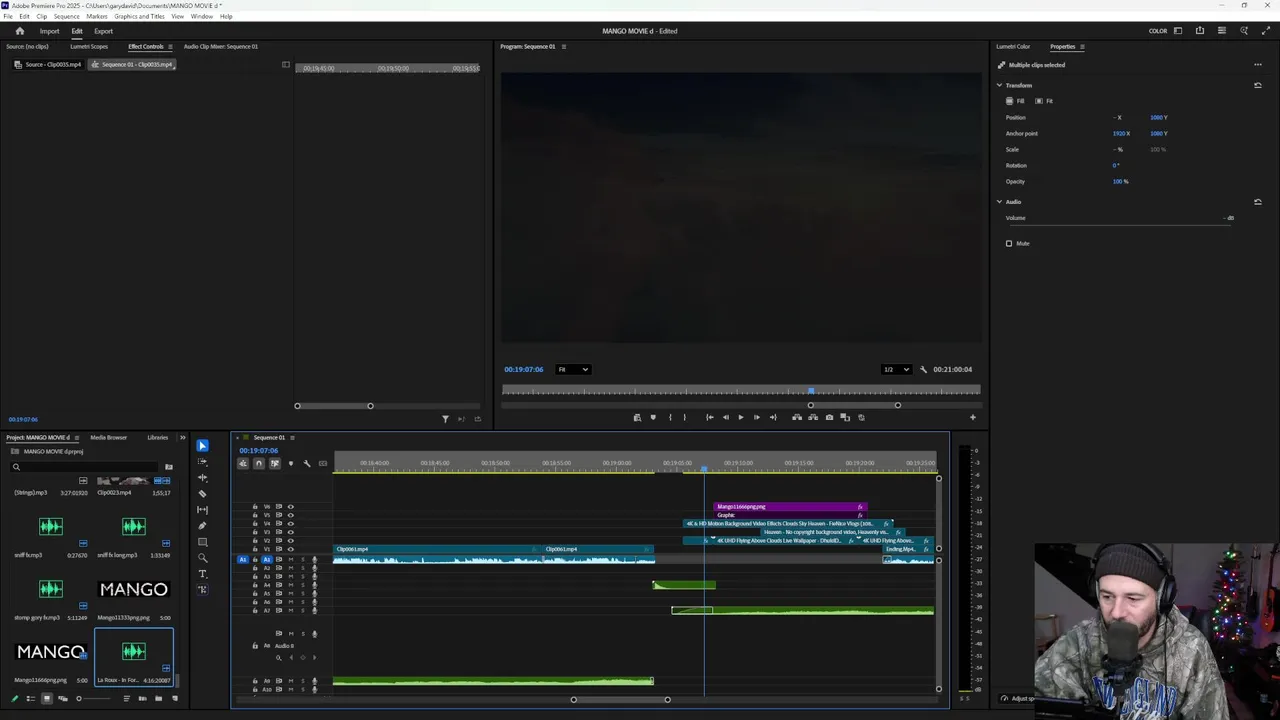Open the Export workspace
1280x720 pixels.
tap(103, 31)
